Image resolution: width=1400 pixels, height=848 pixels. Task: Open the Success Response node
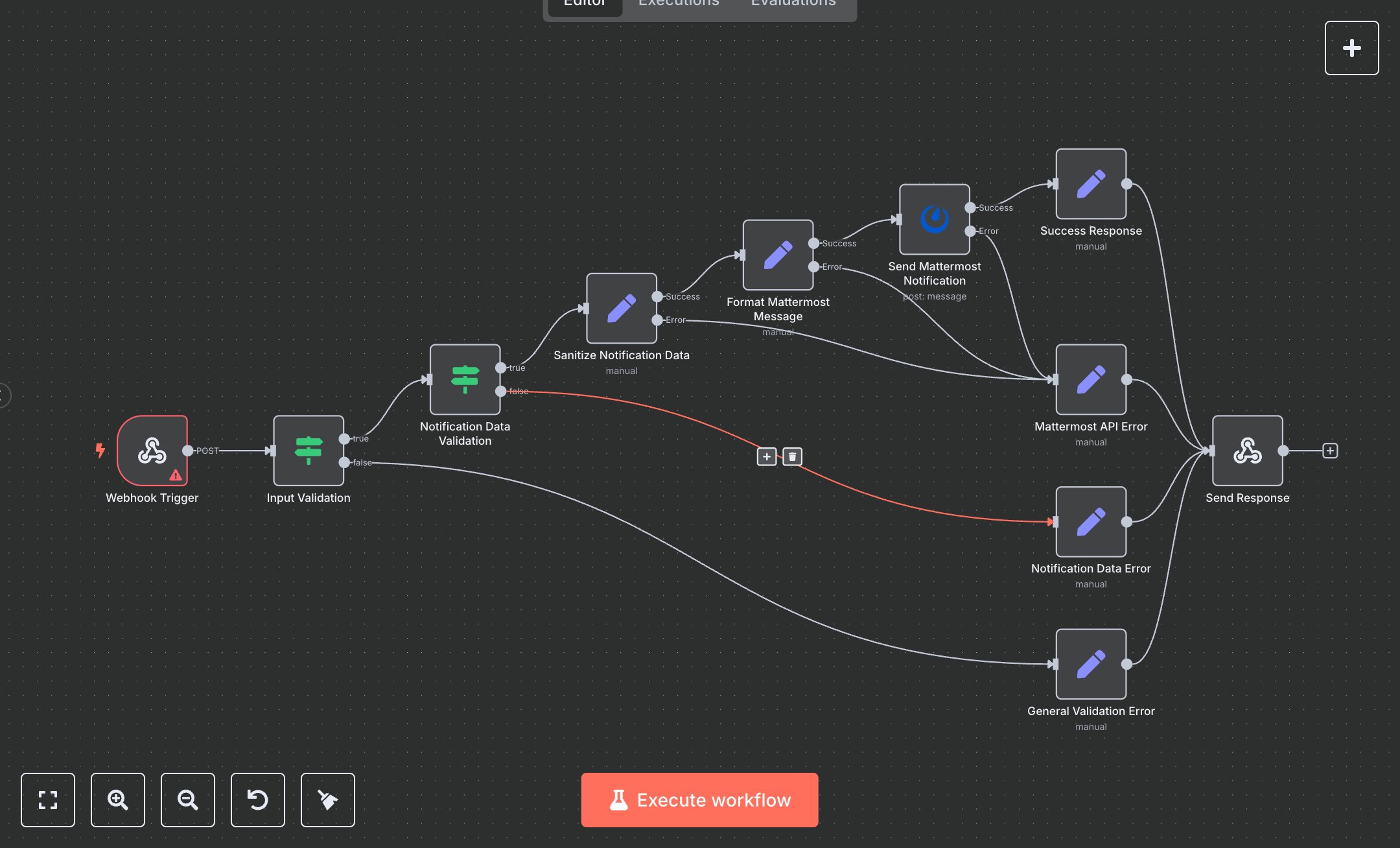tap(1090, 185)
